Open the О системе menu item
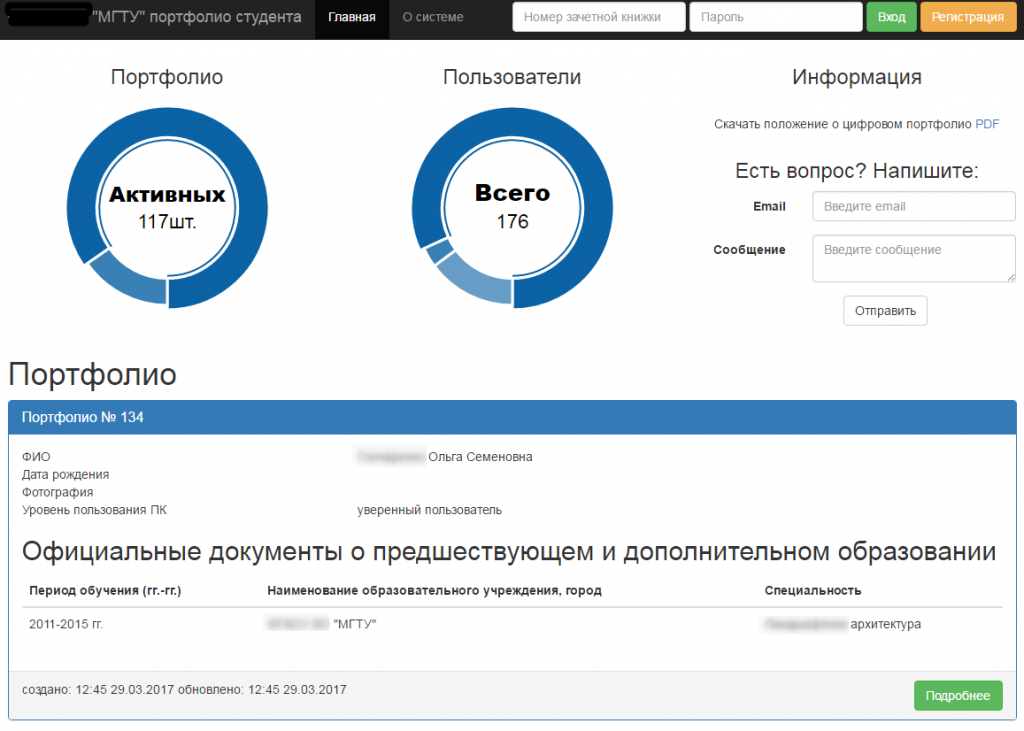This screenshot has width=1024, height=731. click(x=432, y=17)
